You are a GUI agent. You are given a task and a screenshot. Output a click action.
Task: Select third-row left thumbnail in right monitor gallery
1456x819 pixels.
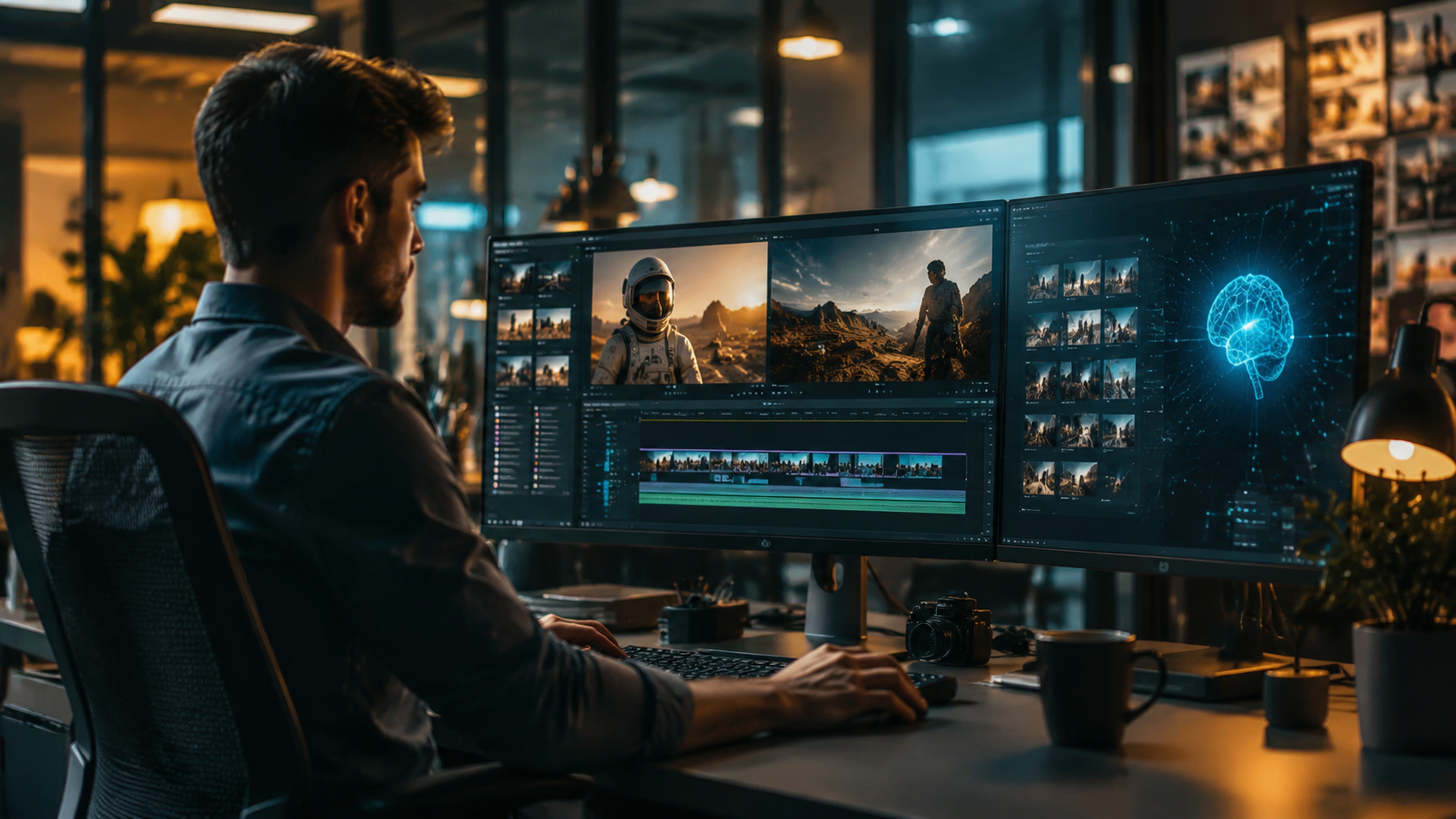pos(1041,379)
